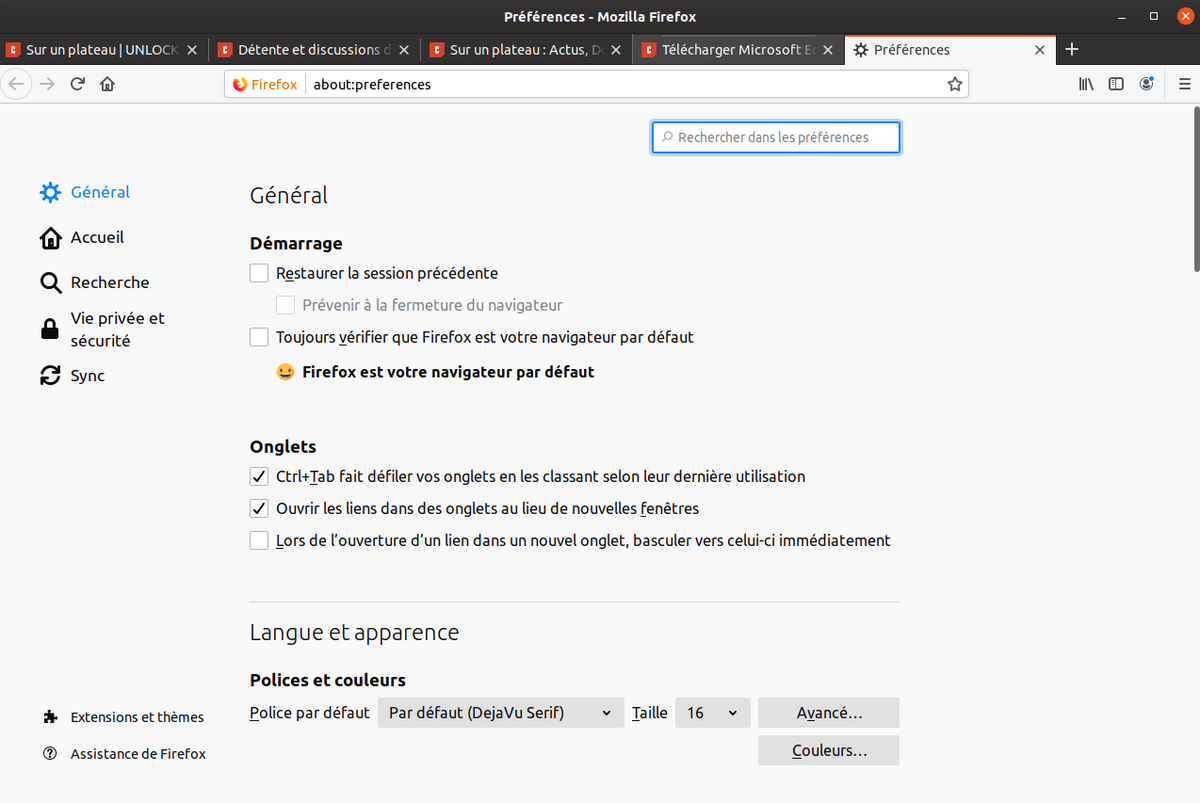Click the 'Polices et couleurs' heading
Viewport: 1200px width, 803px height.
[328, 680]
